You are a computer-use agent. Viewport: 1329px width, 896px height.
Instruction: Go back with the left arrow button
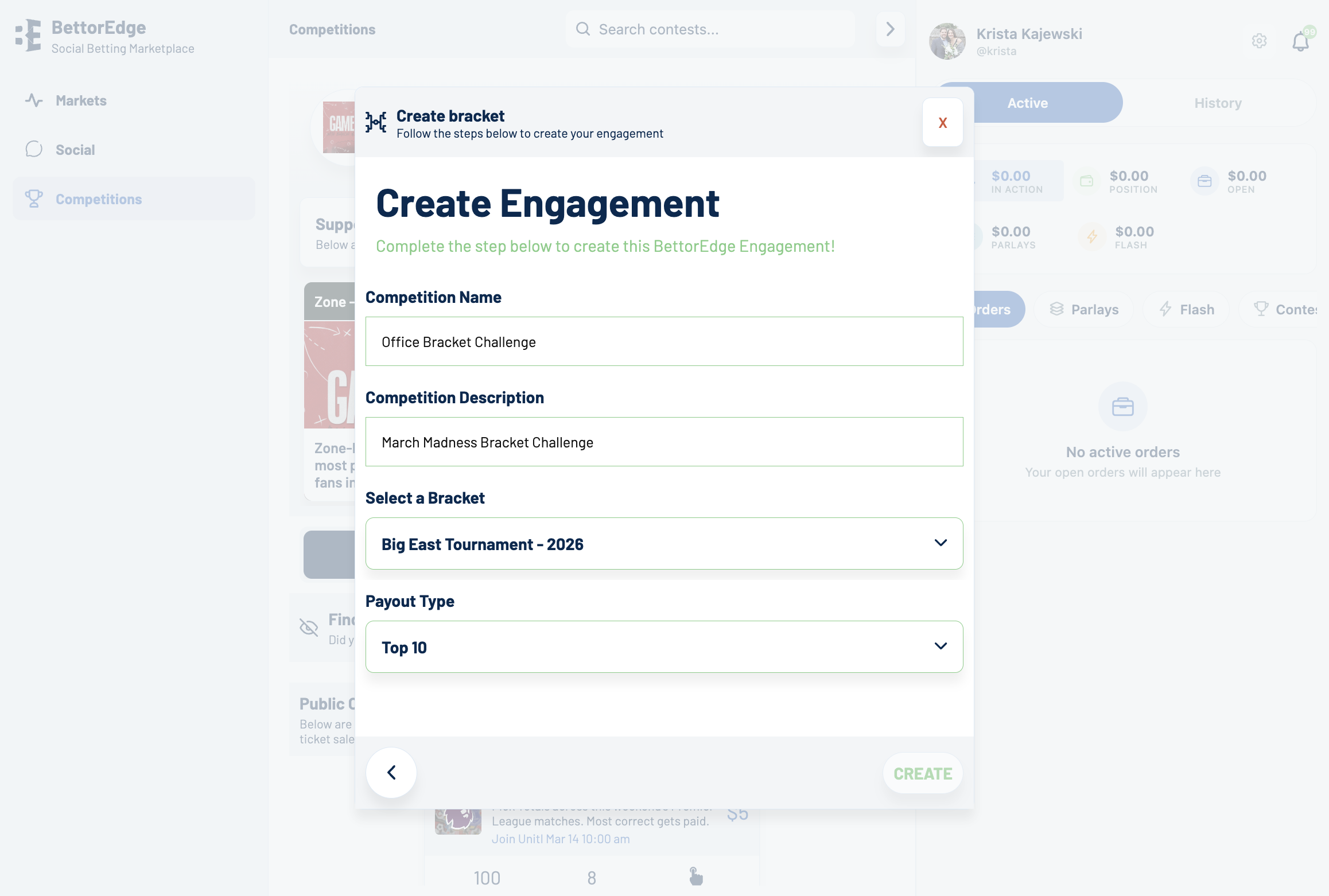[x=391, y=773]
